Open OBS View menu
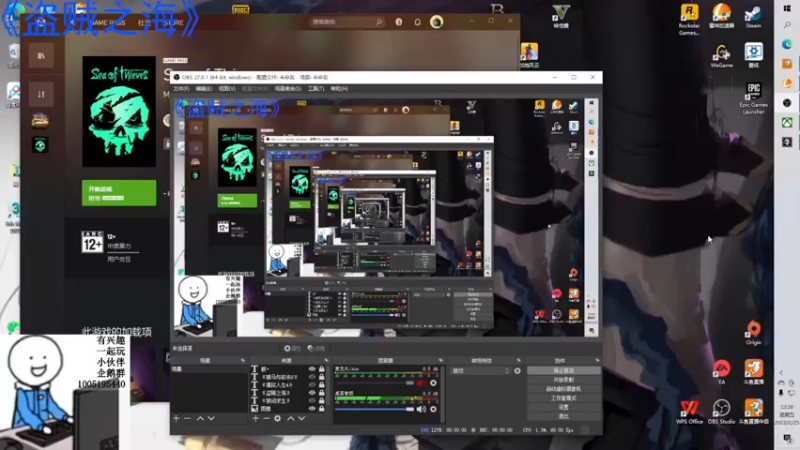 [x=227, y=89]
